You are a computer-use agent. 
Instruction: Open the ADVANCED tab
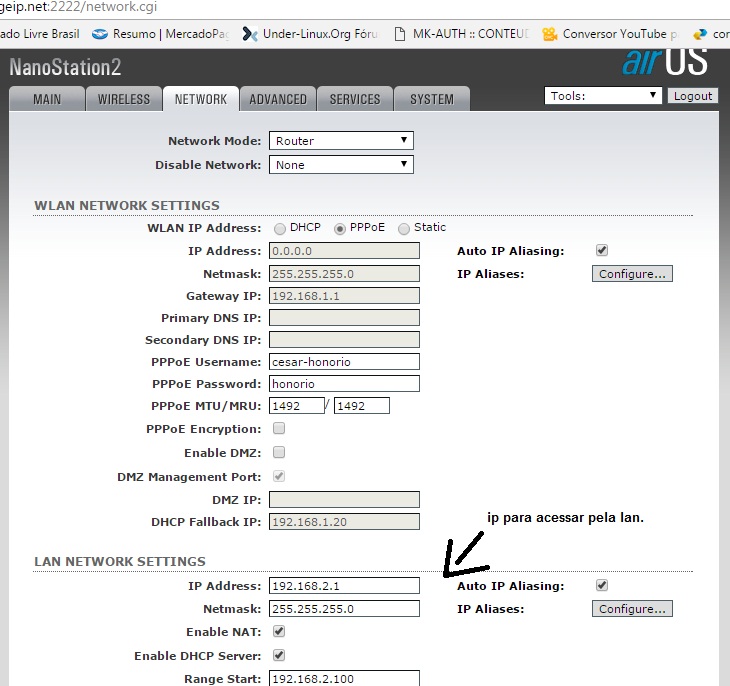[278, 99]
